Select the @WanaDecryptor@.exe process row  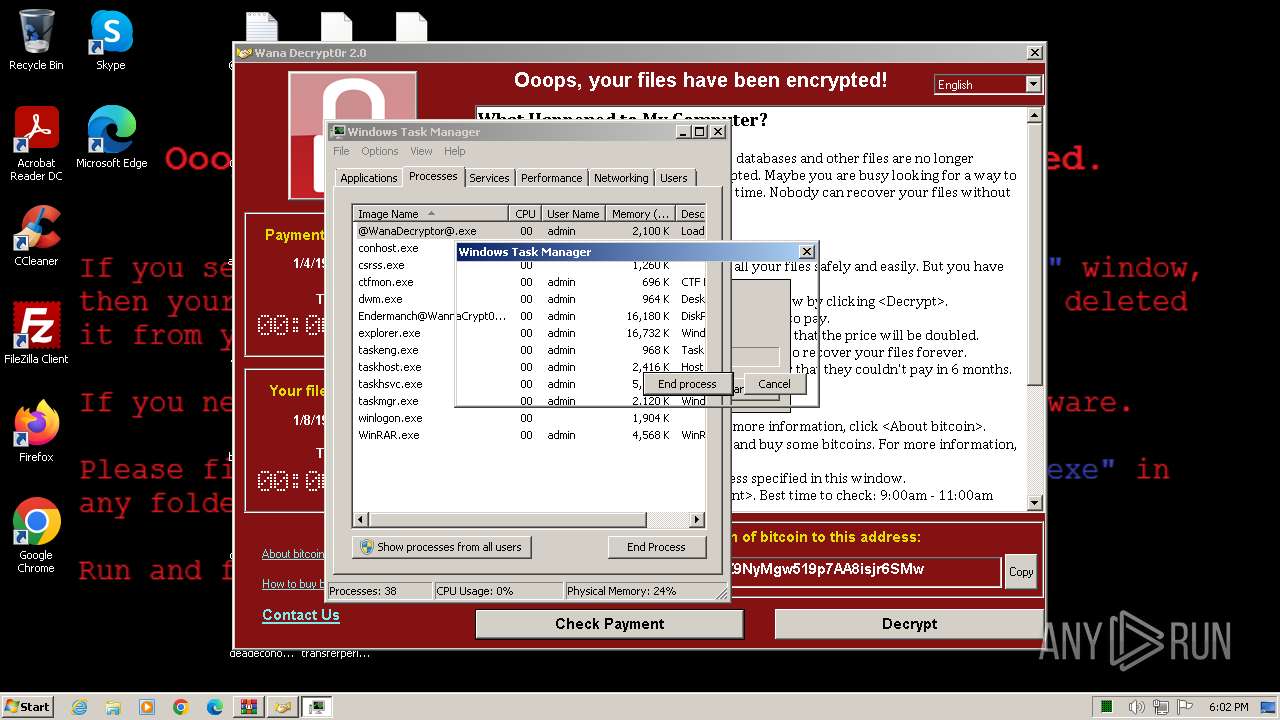530,231
